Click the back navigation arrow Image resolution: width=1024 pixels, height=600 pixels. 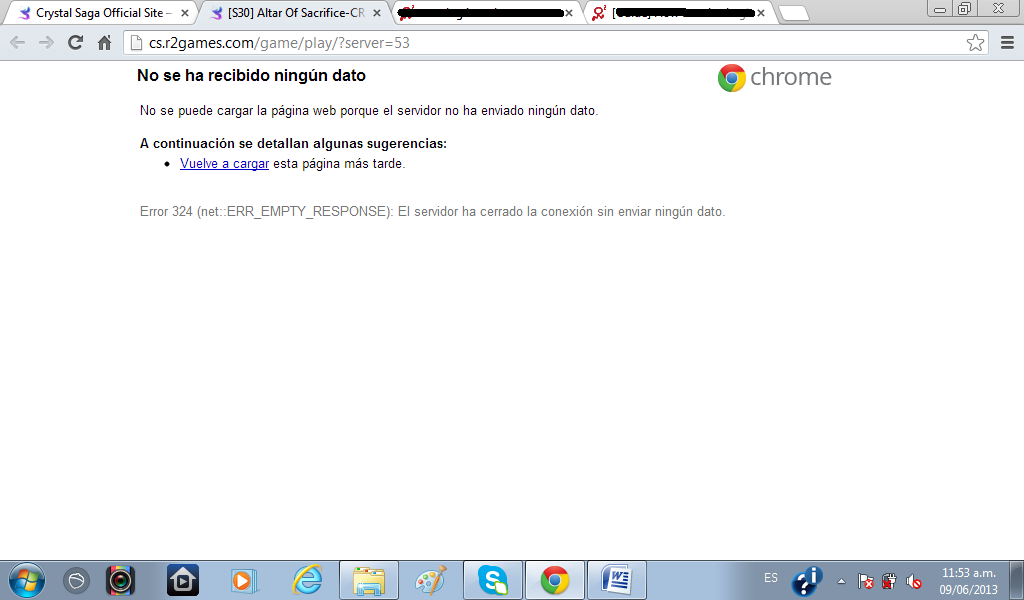coord(18,43)
